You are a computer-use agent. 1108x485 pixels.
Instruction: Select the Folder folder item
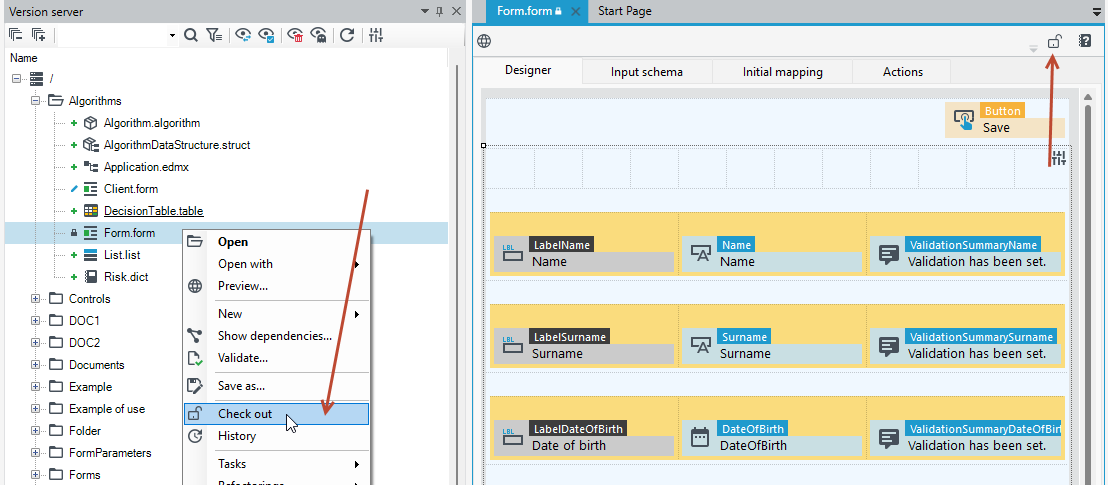(85, 431)
